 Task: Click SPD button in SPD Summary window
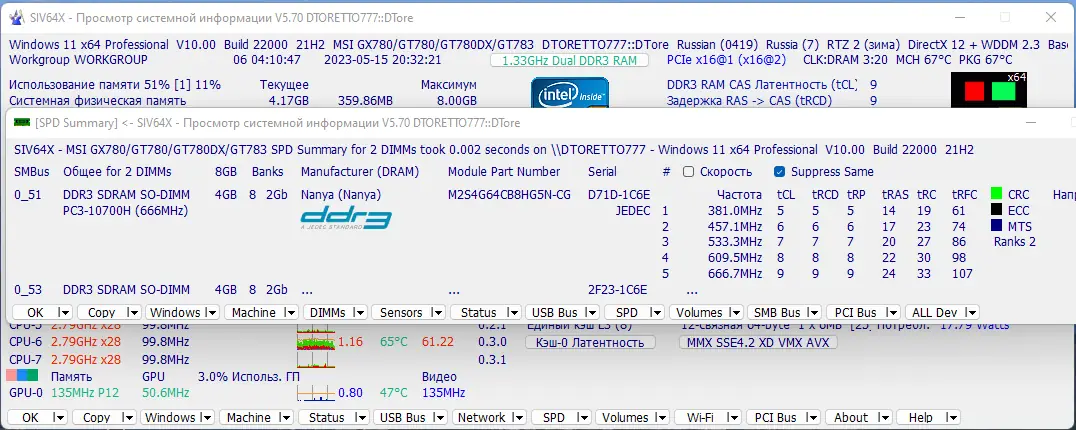click(x=627, y=313)
